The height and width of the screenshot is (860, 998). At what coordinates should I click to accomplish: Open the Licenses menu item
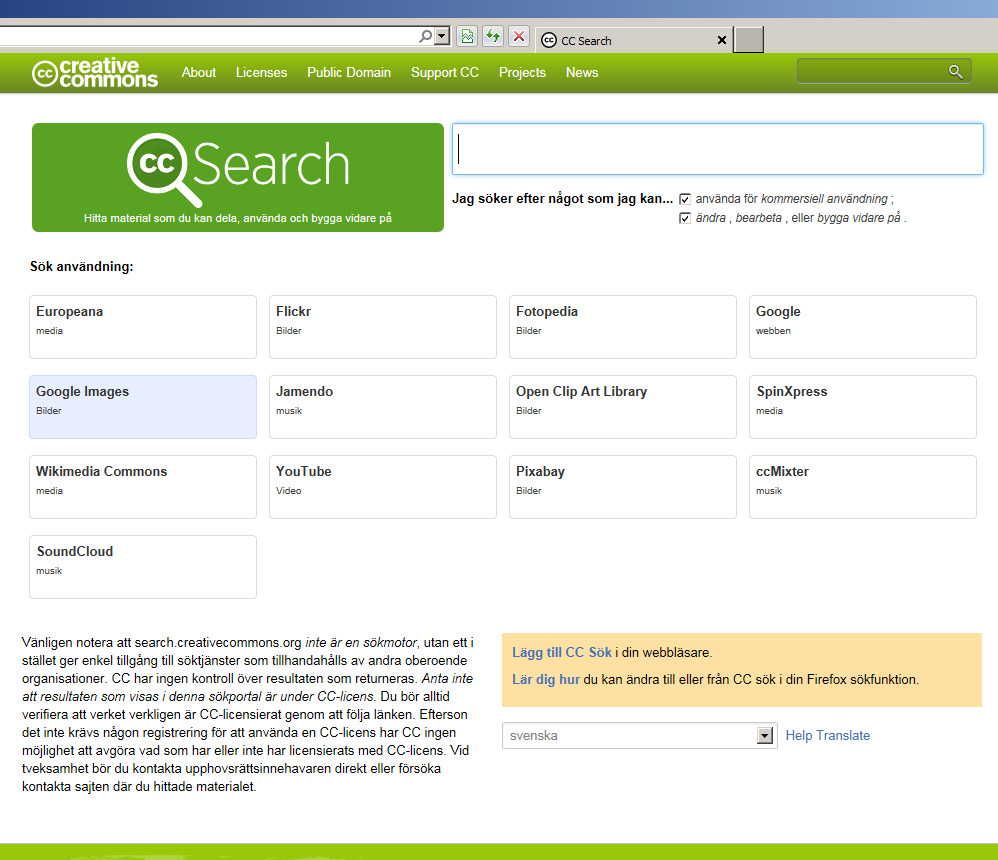pyautogui.click(x=261, y=73)
